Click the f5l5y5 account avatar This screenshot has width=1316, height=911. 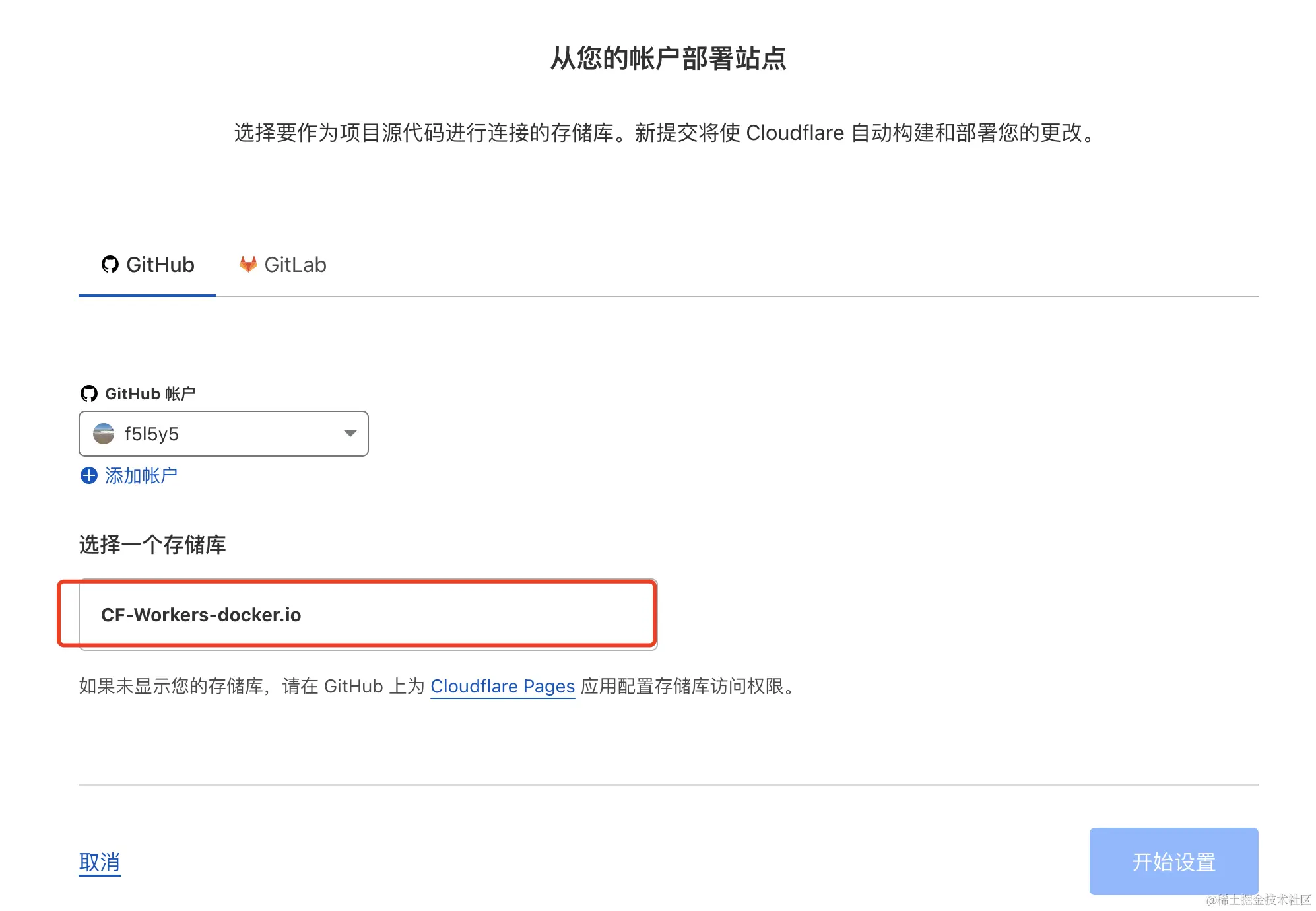pyautogui.click(x=104, y=434)
